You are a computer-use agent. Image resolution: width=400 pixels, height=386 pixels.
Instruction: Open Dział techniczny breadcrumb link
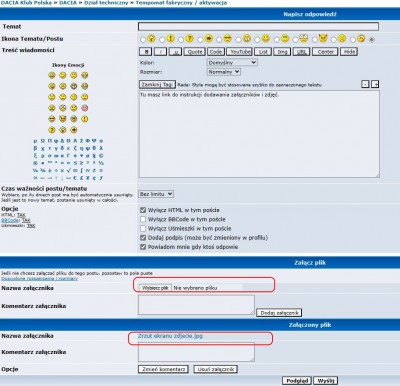pos(106,3)
